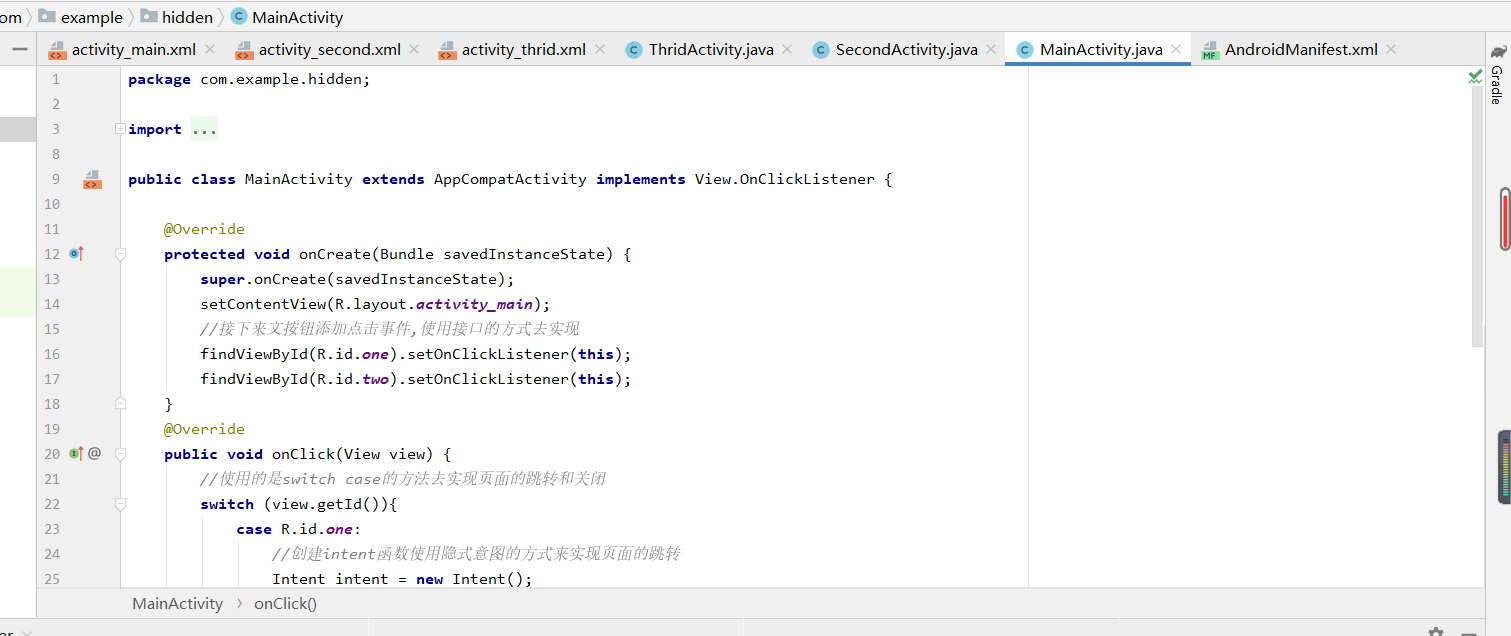Screen dimensions: 1511x636
Task: Collapse the onClick method at line 20
Action: click(x=120, y=454)
